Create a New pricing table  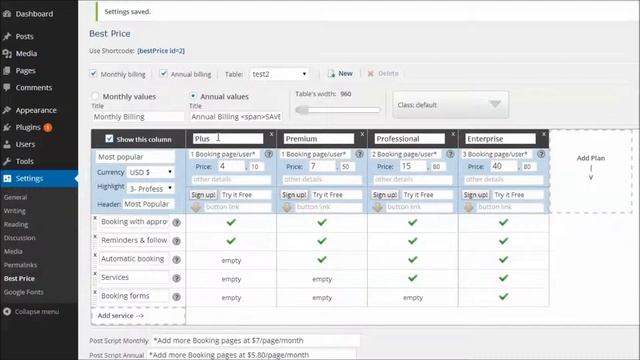[340, 73]
